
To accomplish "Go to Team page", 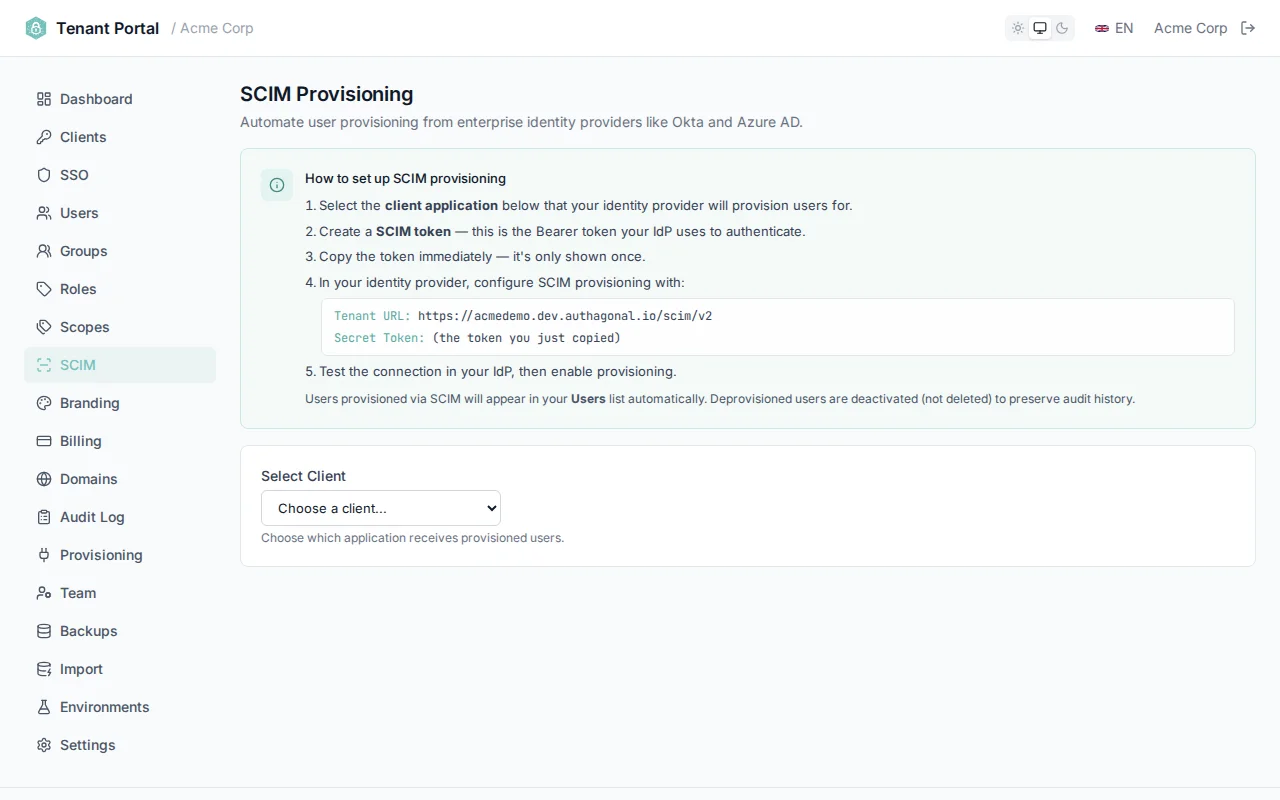I will coord(120,593).
